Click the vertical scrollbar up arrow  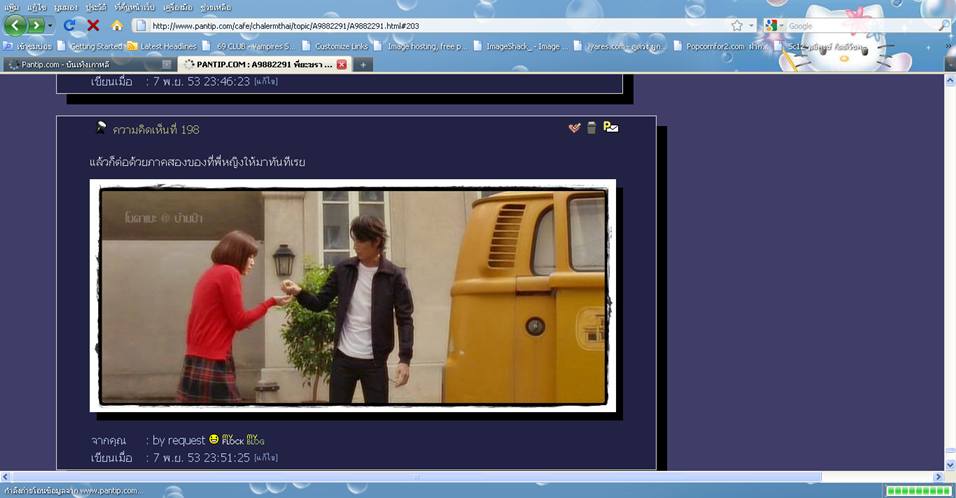point(950,80)
